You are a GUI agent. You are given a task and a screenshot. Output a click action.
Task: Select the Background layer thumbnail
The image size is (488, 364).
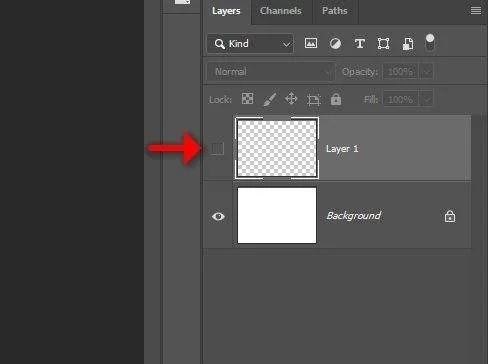[277, 215]
